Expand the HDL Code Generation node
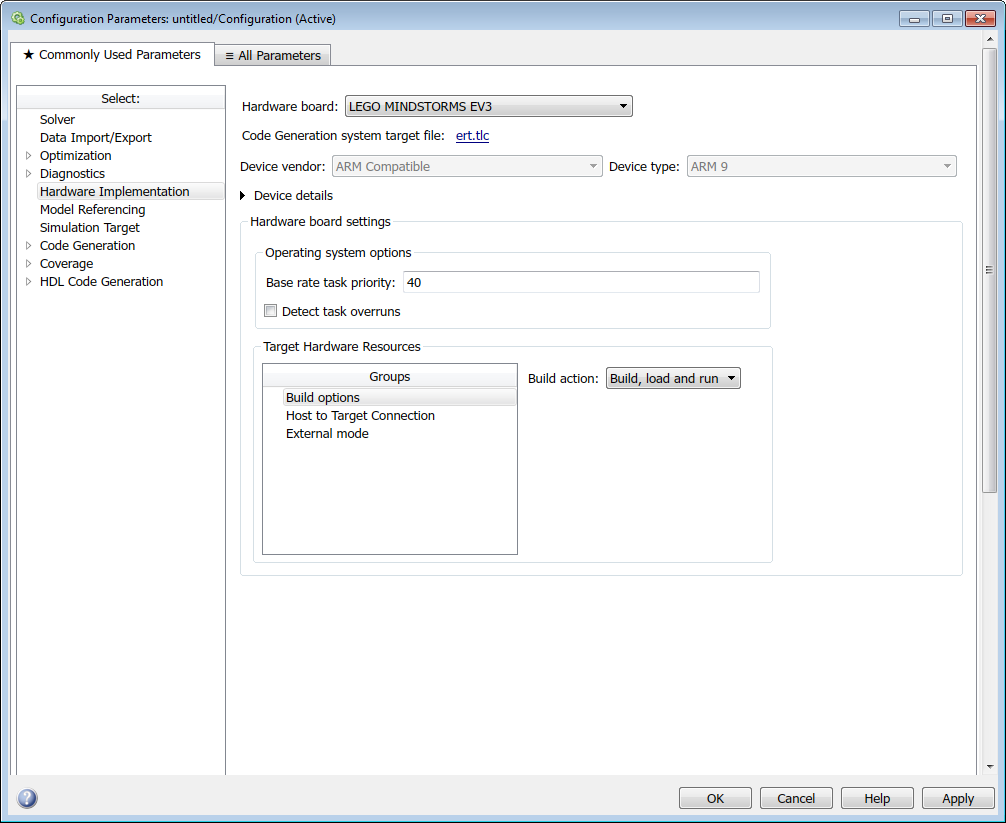Viewport: 1006px width, 823px height. point(28,282)
